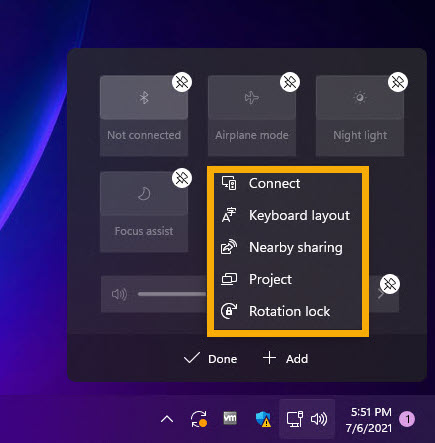Unpin the Bluetooth Not connected tile
Screen dimensions: 435x443
pos(182,82)
